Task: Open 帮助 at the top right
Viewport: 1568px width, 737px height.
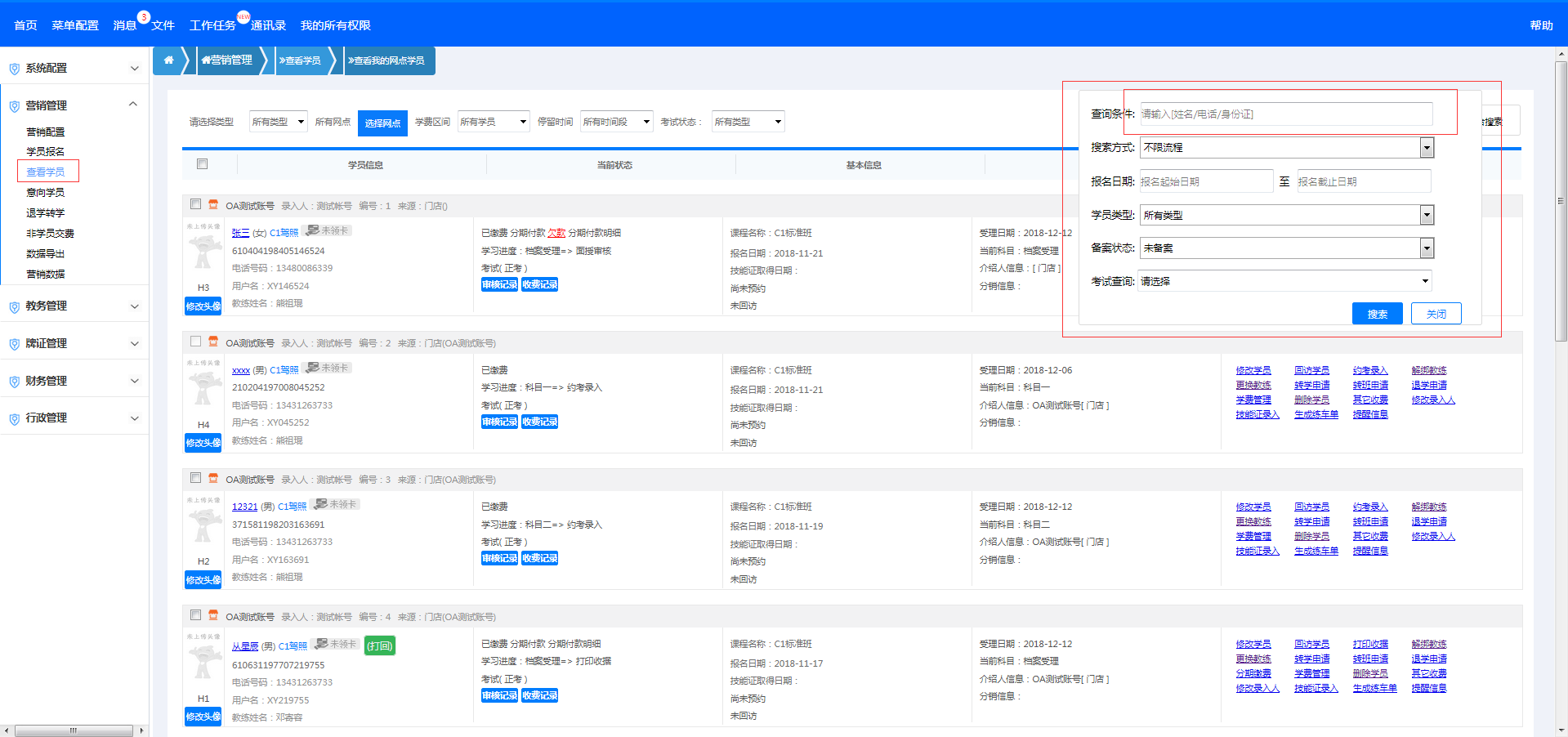Action: (1541, 25)
